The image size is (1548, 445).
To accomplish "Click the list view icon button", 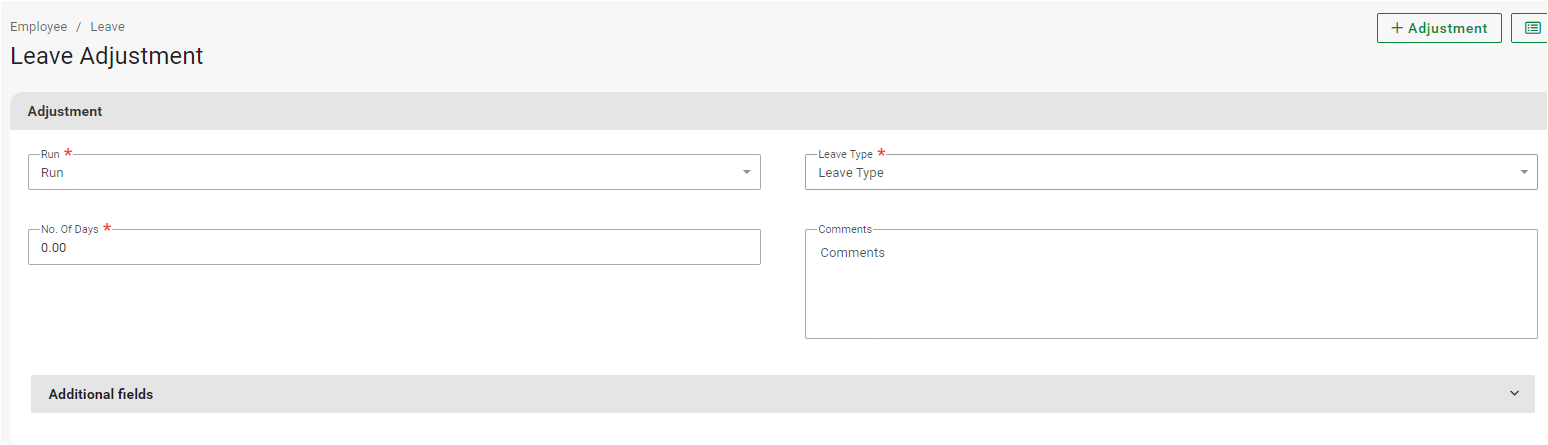I will click(1532, 28).
